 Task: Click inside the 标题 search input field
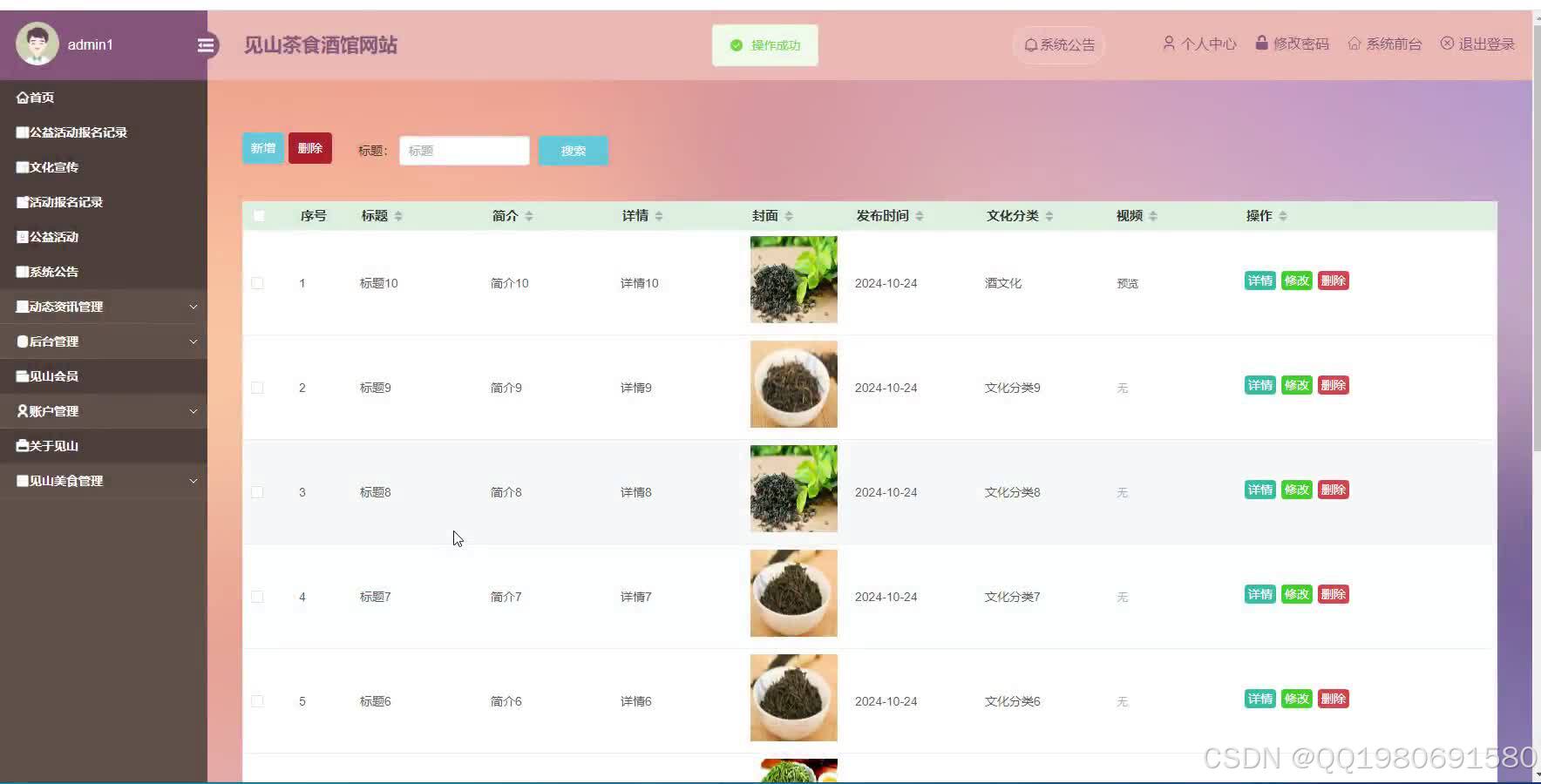[464, 150]
